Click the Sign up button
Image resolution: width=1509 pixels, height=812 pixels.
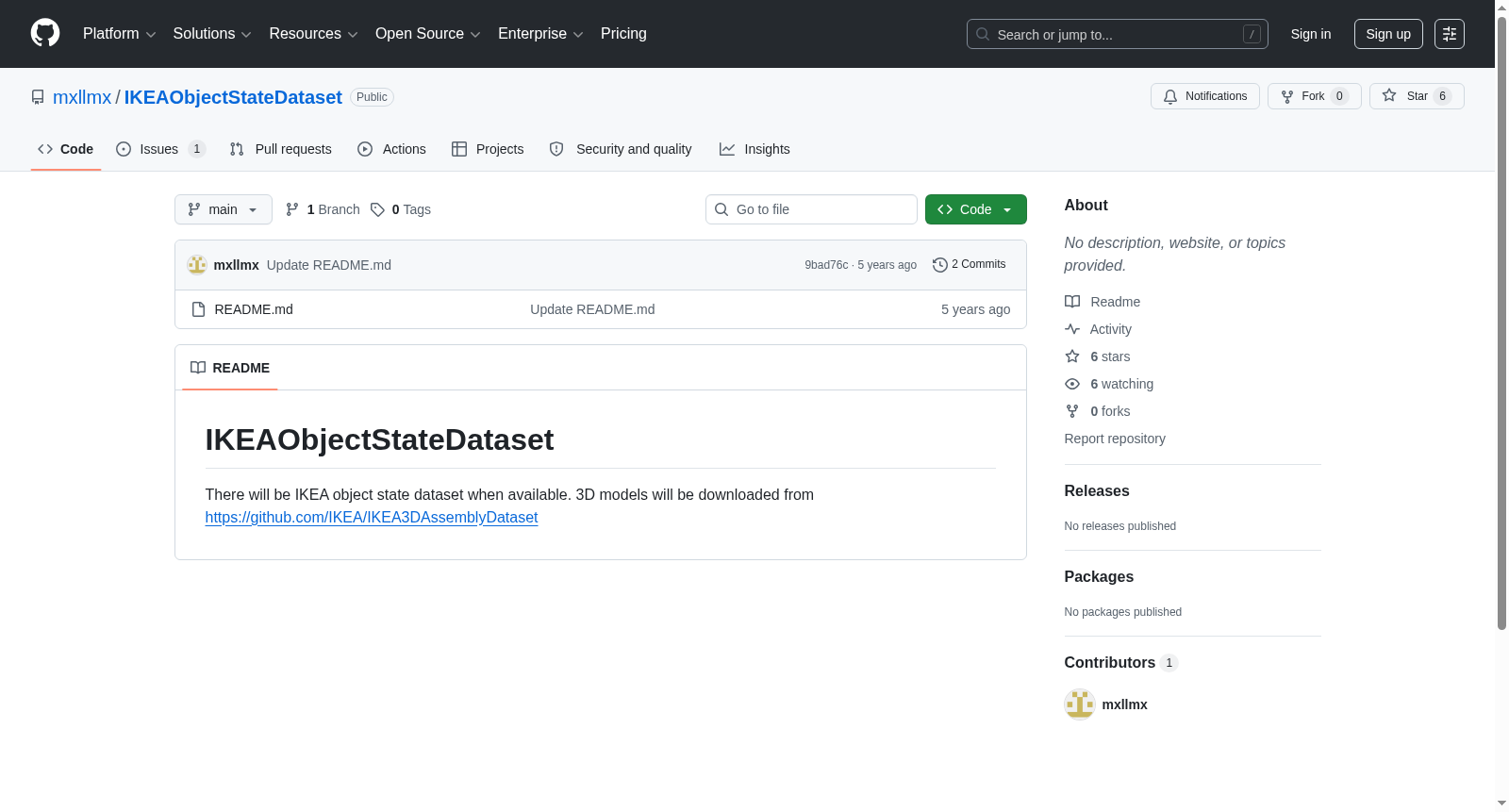pos(1388,34)
